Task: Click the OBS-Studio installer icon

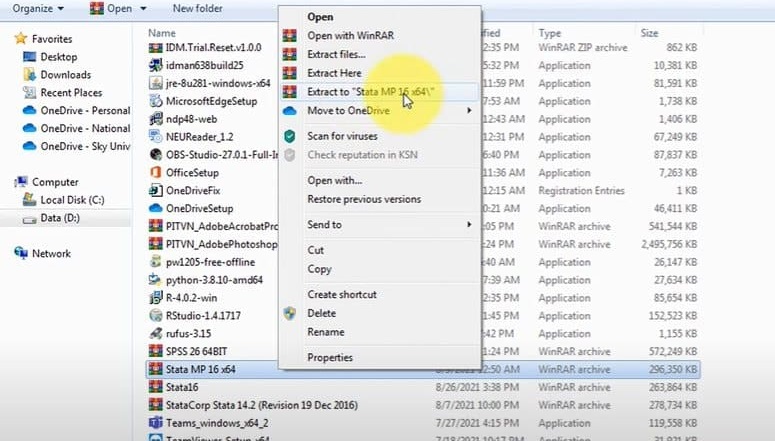Action: pos(155,155)
